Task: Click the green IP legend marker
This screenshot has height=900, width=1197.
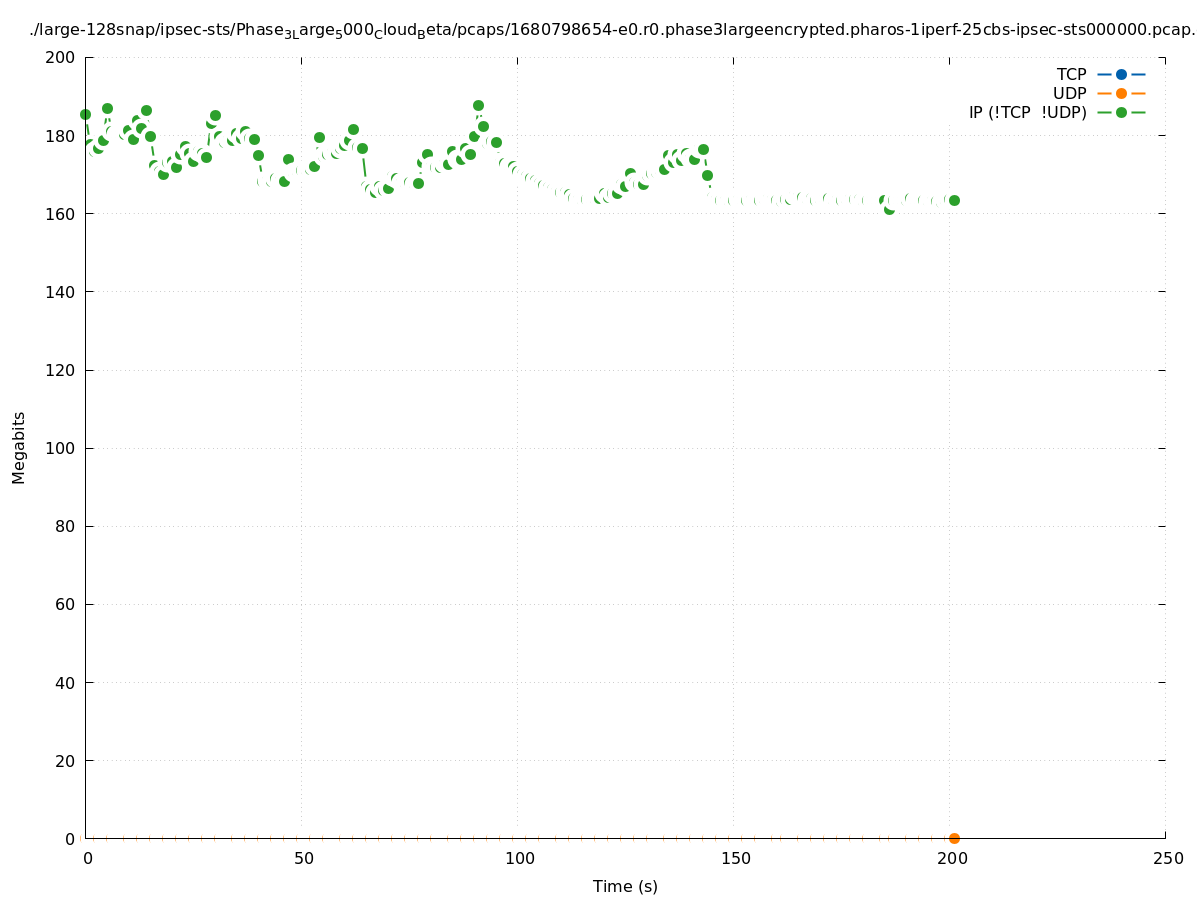Action: click(1121, 112)
